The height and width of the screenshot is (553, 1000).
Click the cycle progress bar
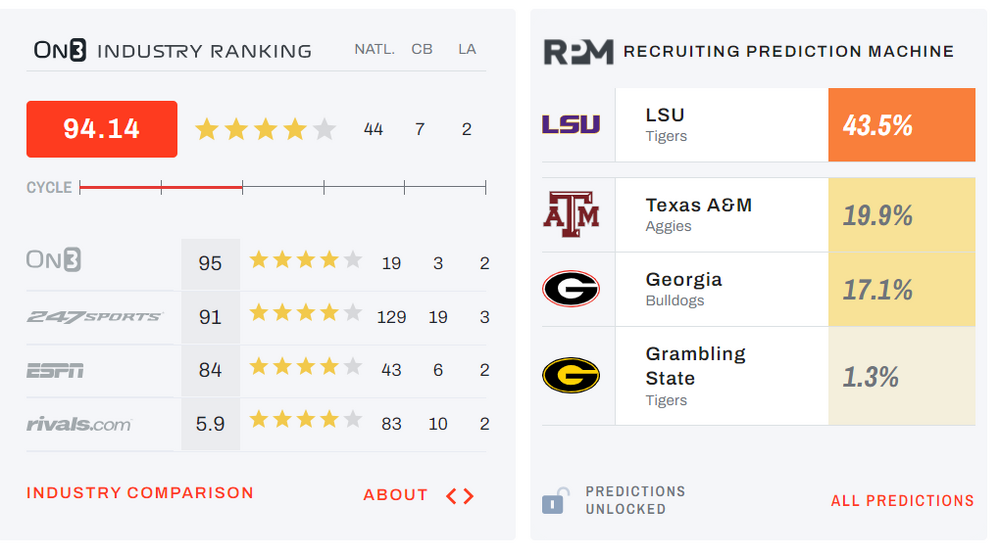coord(282,187)
